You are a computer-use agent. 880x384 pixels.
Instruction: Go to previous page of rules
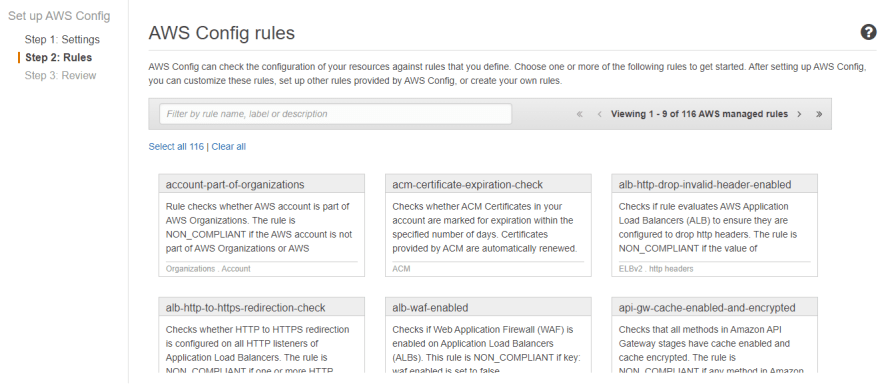click(x=599, y=114)
